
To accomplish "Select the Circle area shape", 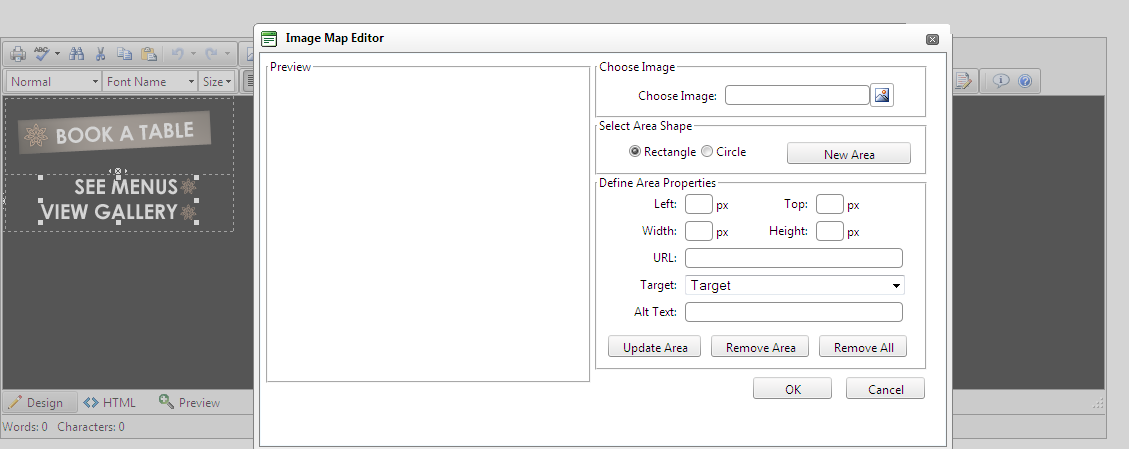I will click(x=707, y=152).
